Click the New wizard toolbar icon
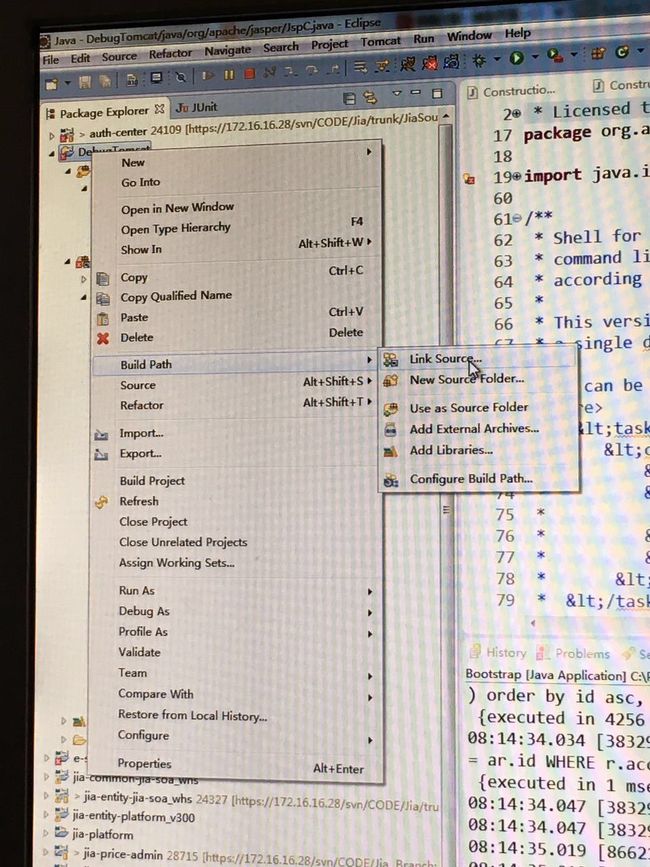650x867 pixels. point(51,83)
